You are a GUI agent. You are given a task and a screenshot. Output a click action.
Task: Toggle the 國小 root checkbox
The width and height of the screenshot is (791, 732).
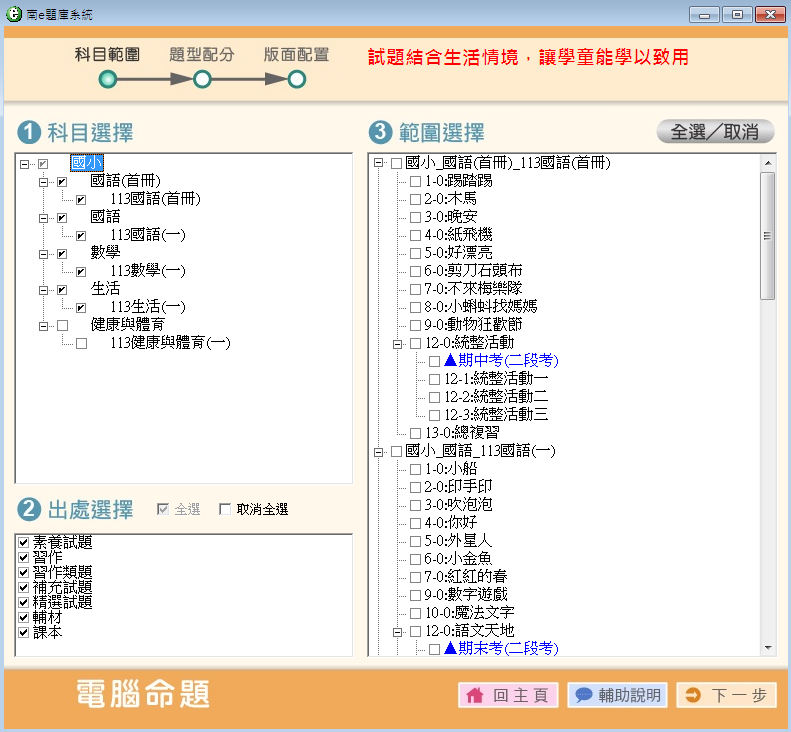(43, 164)
